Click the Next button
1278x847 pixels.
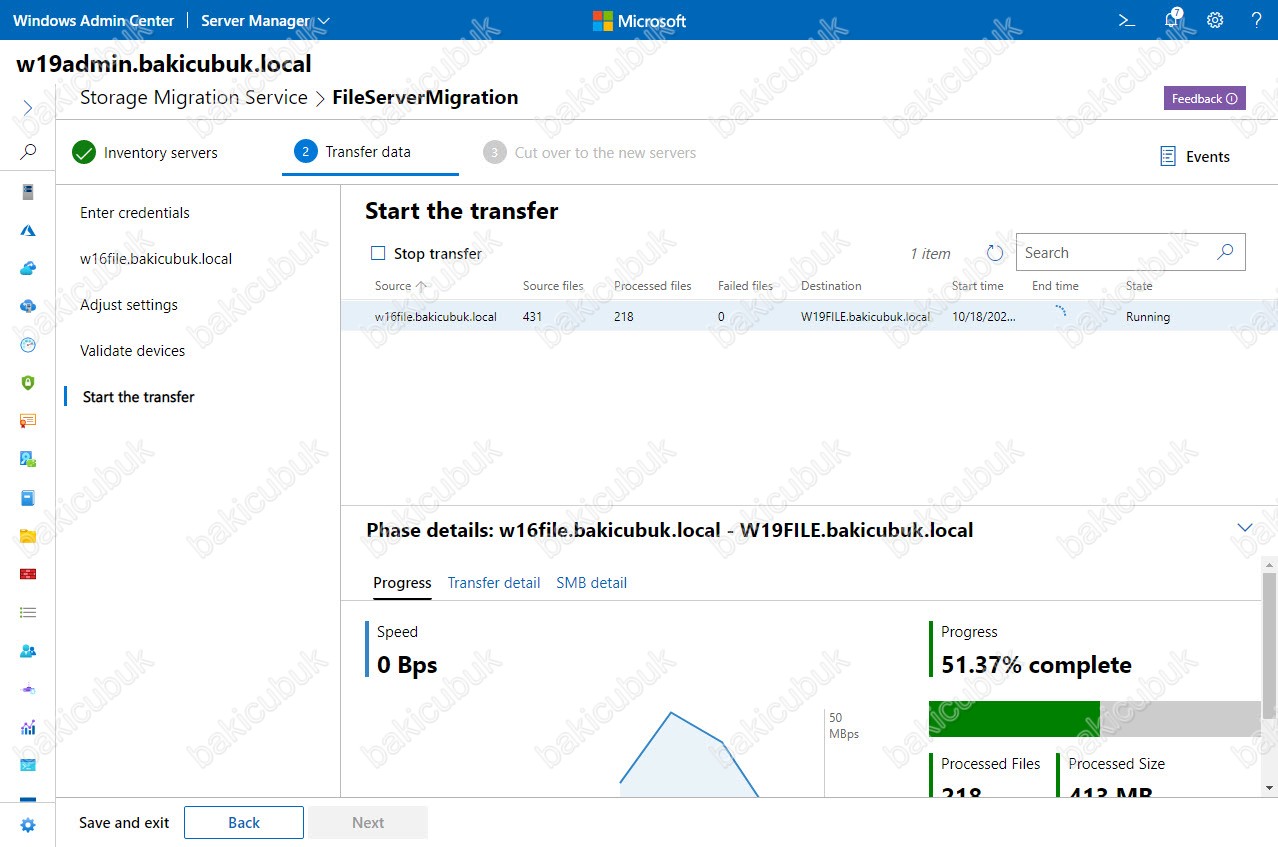[x=368, y=823]
